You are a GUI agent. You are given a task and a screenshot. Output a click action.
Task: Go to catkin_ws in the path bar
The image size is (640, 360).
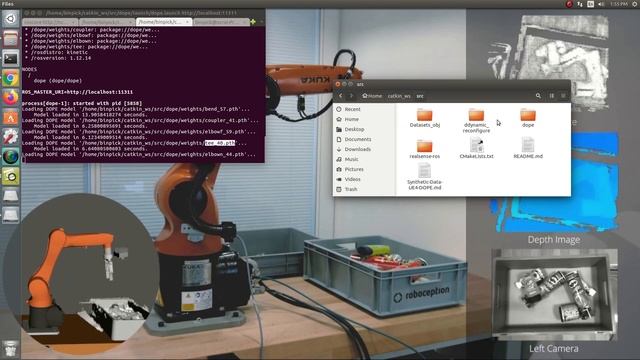[399, 96]
